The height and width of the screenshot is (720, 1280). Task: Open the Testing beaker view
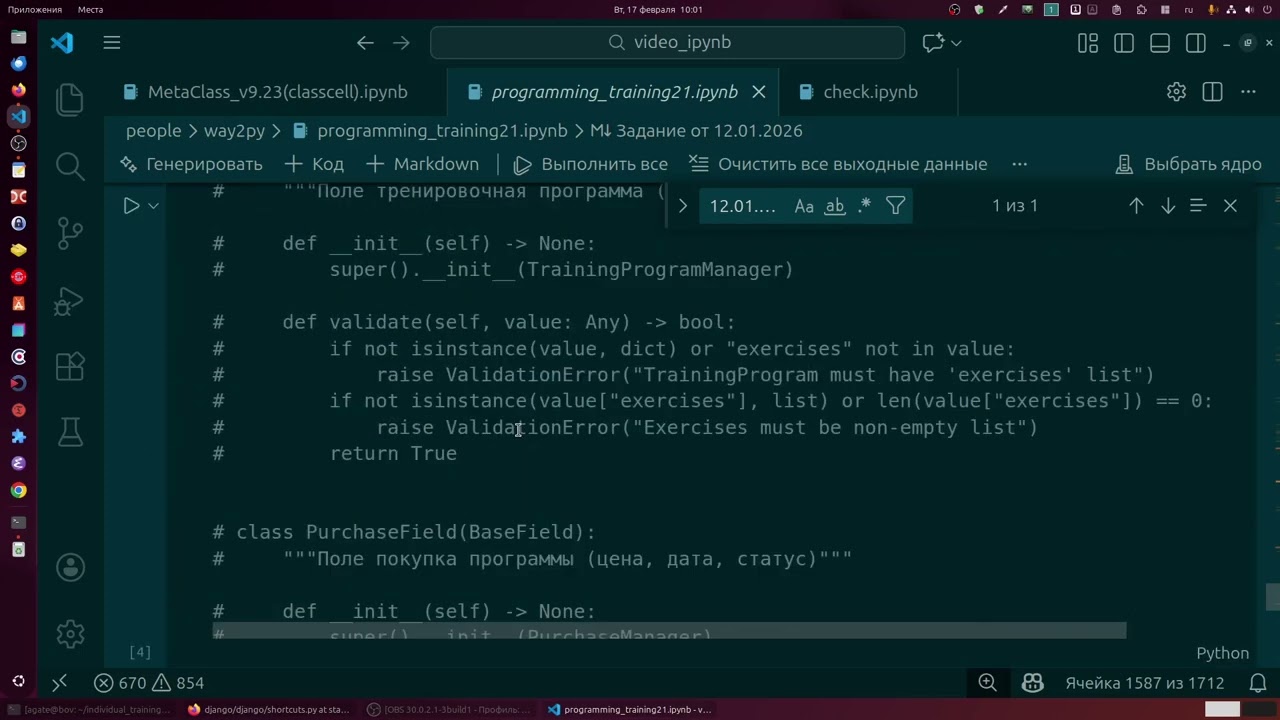pyautogui.click(x=70, y=432)
